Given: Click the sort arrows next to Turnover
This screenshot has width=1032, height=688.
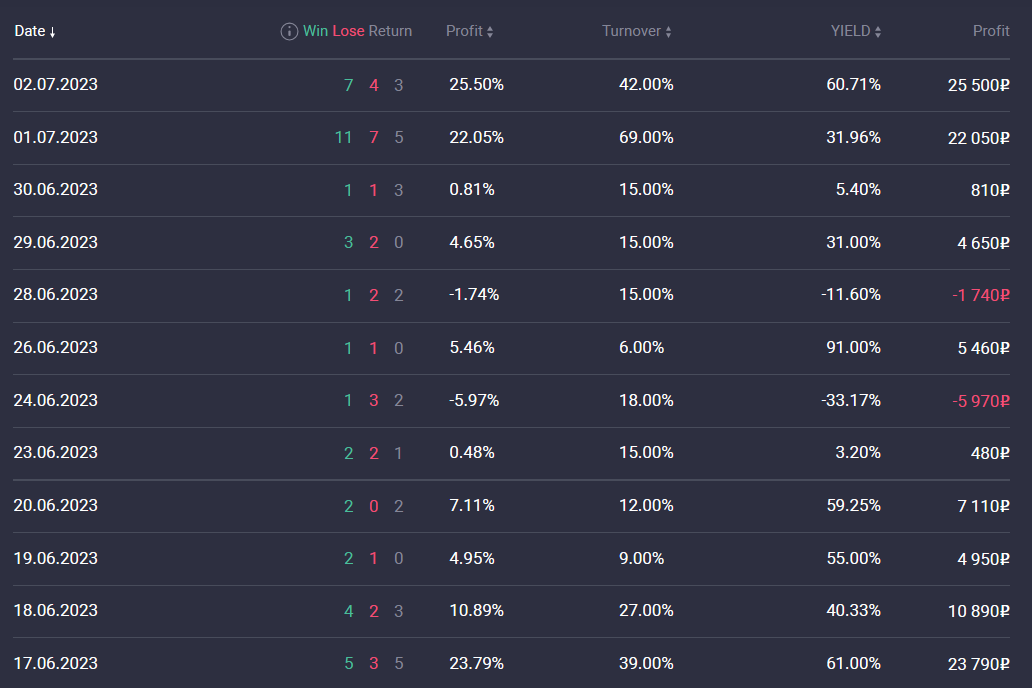Looking at the screenshot, I should pos(668,32).
